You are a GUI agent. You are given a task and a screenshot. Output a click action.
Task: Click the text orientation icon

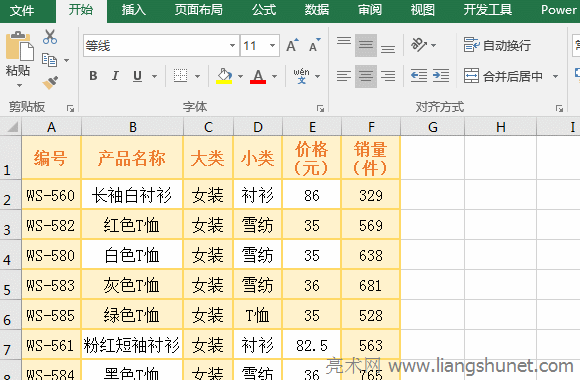click(x=419, y=45)
